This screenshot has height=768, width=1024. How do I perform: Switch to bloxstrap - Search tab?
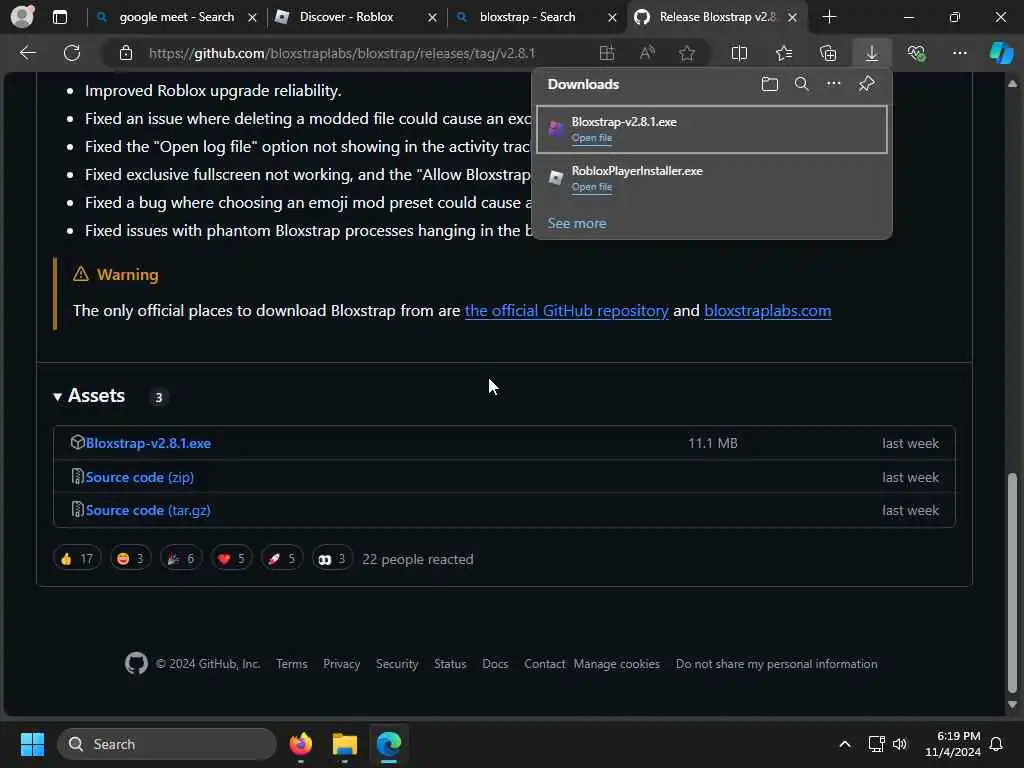click(x=536, y=17)
